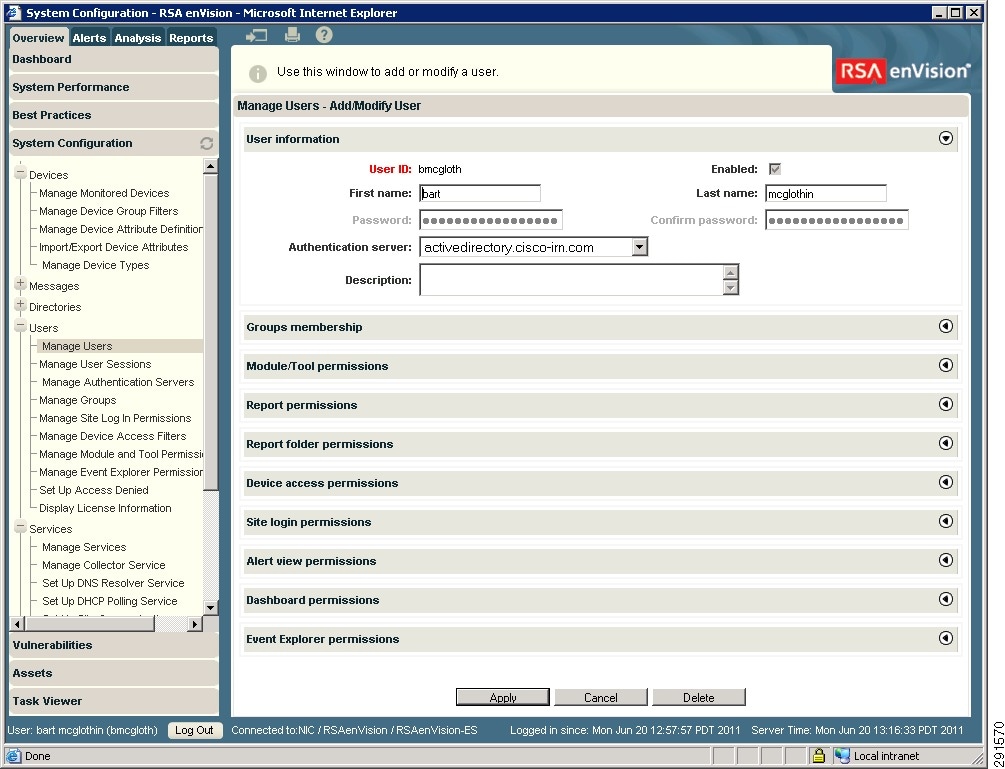Viewport: 1005px width, 769px height.
Task: Click the Log Out button
Action: (194, 731)
